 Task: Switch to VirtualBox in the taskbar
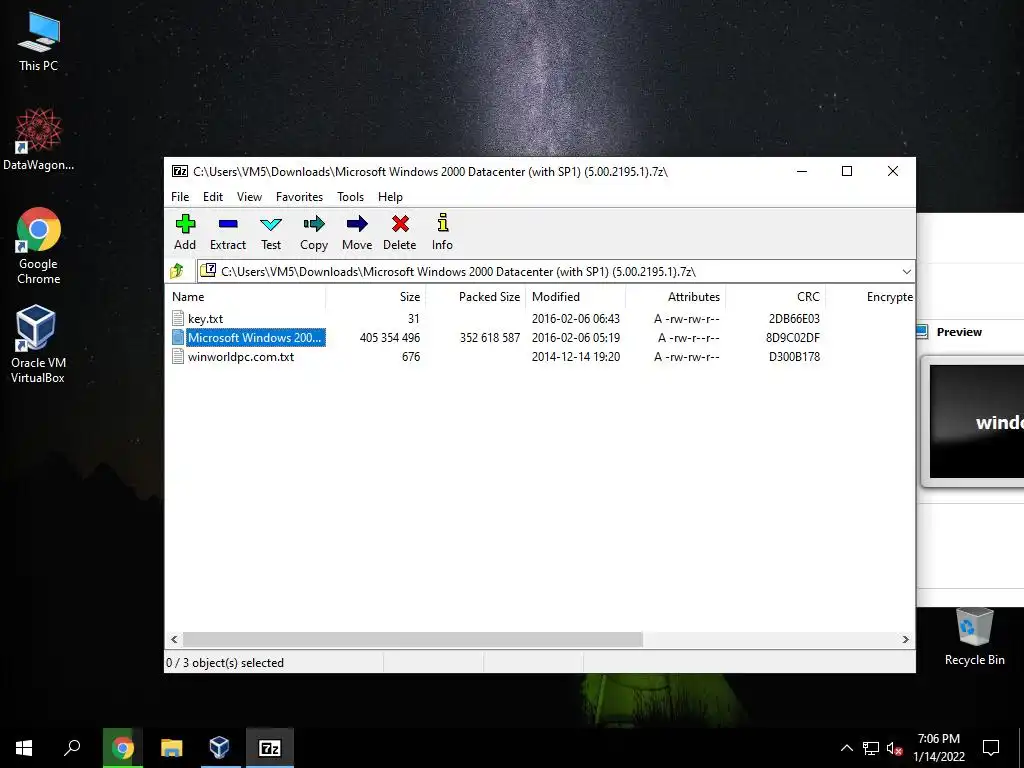coord(219,748)
